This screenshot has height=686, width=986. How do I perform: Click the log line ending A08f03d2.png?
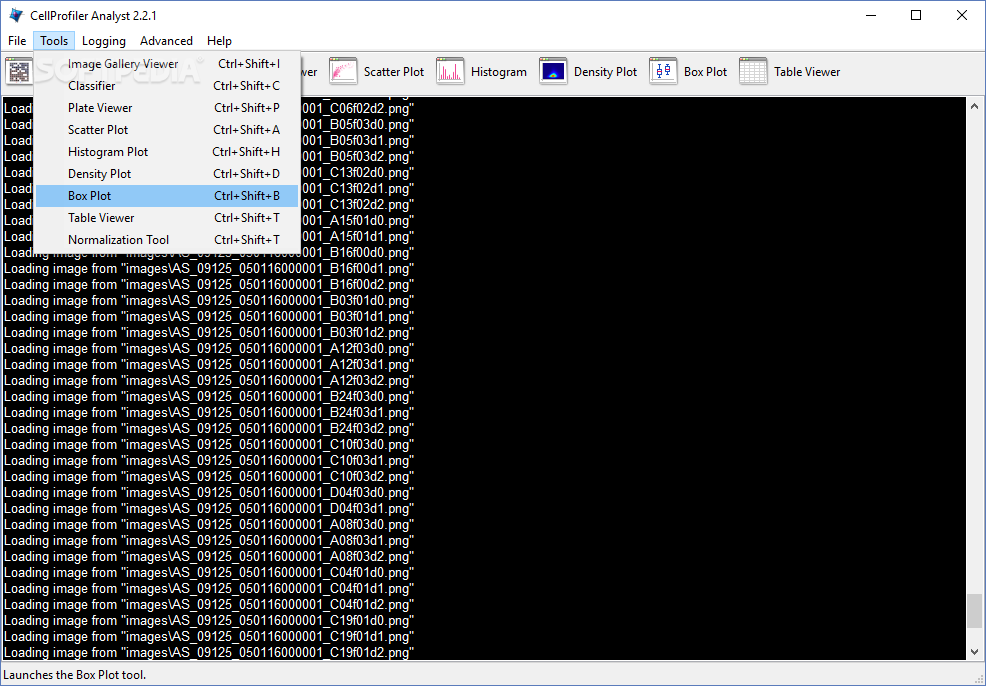coord(209,556)
